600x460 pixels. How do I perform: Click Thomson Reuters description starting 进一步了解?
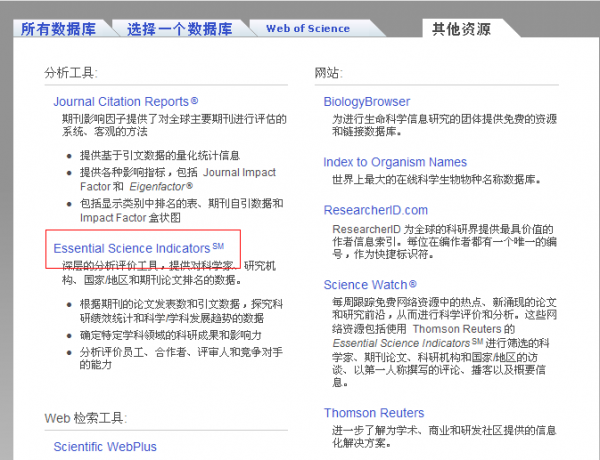(444, 437)
